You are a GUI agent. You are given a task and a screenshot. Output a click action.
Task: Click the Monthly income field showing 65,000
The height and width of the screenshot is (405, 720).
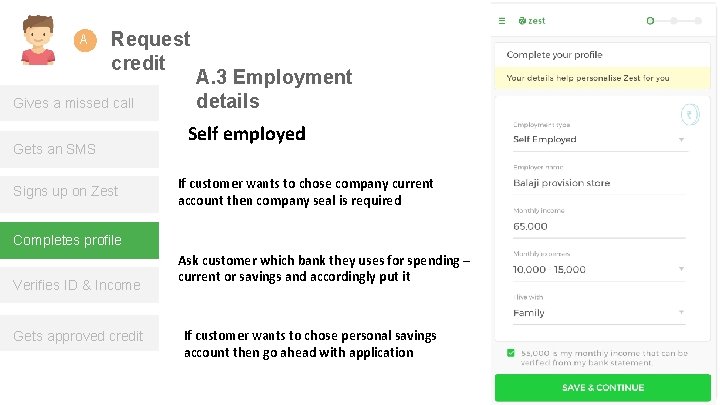pyautogui.click(x=599, y=226)
